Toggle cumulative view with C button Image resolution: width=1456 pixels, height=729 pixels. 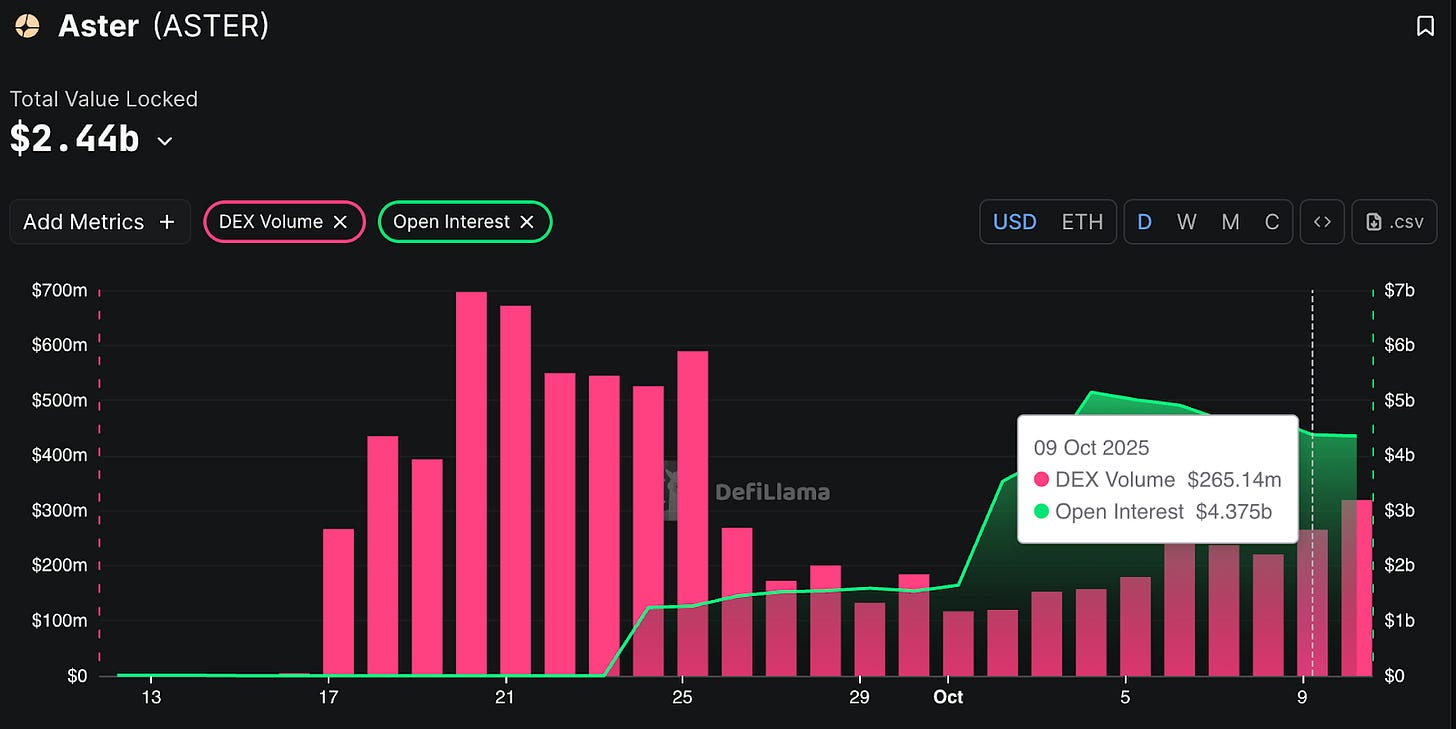[x=1272, y=222]
